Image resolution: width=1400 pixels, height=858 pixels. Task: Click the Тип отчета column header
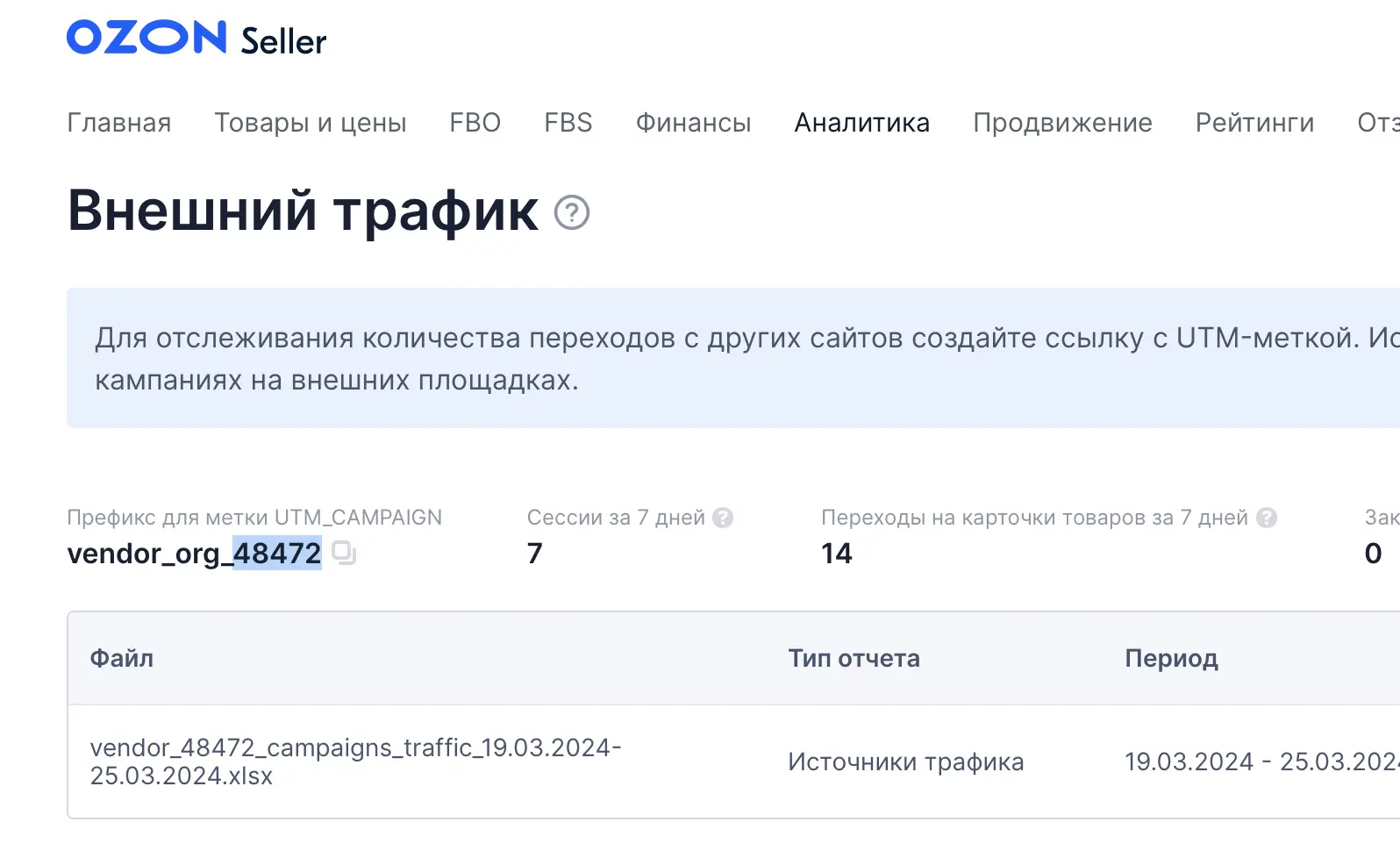854,658
